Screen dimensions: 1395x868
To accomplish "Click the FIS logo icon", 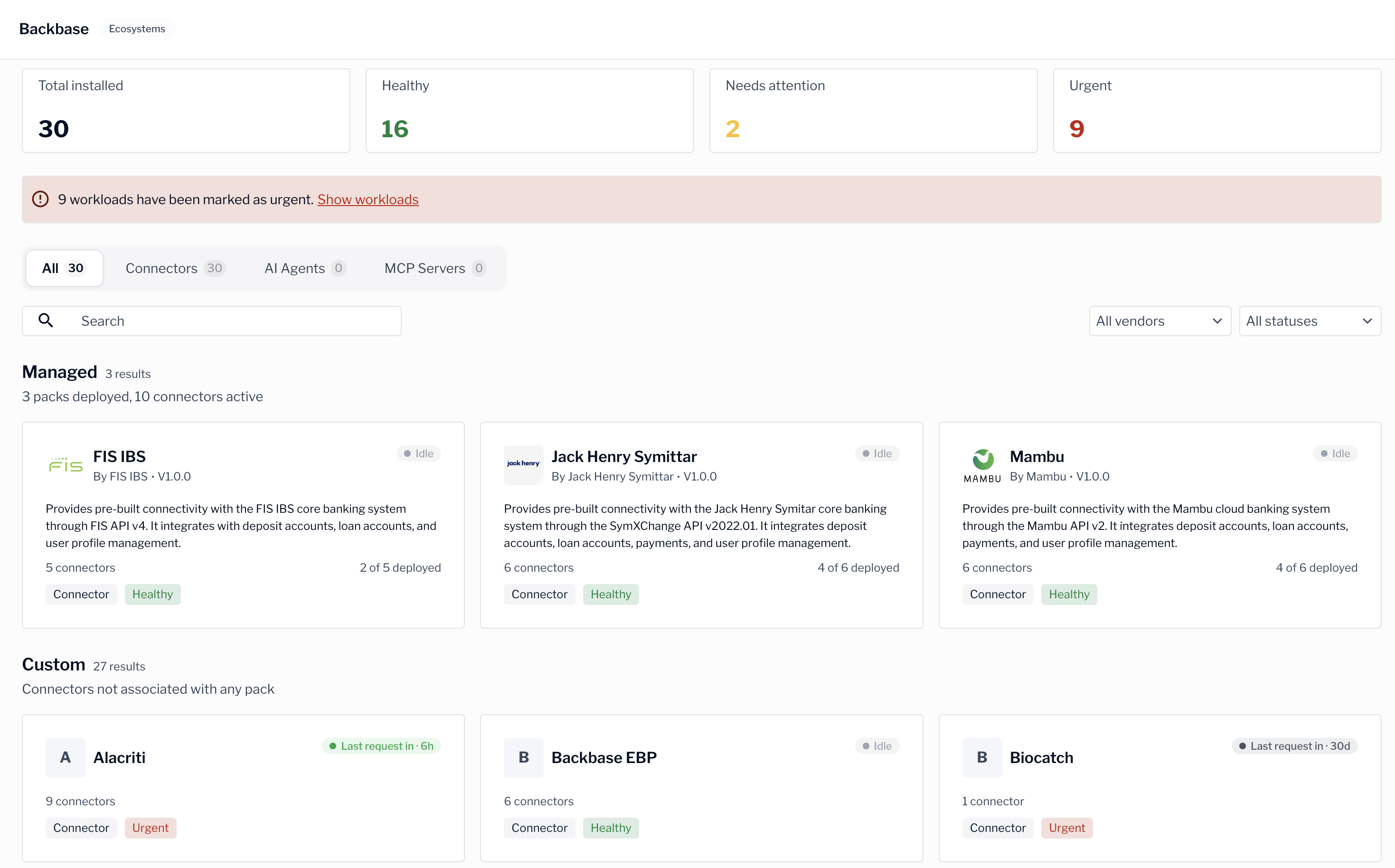I will (x=66, y=465).
